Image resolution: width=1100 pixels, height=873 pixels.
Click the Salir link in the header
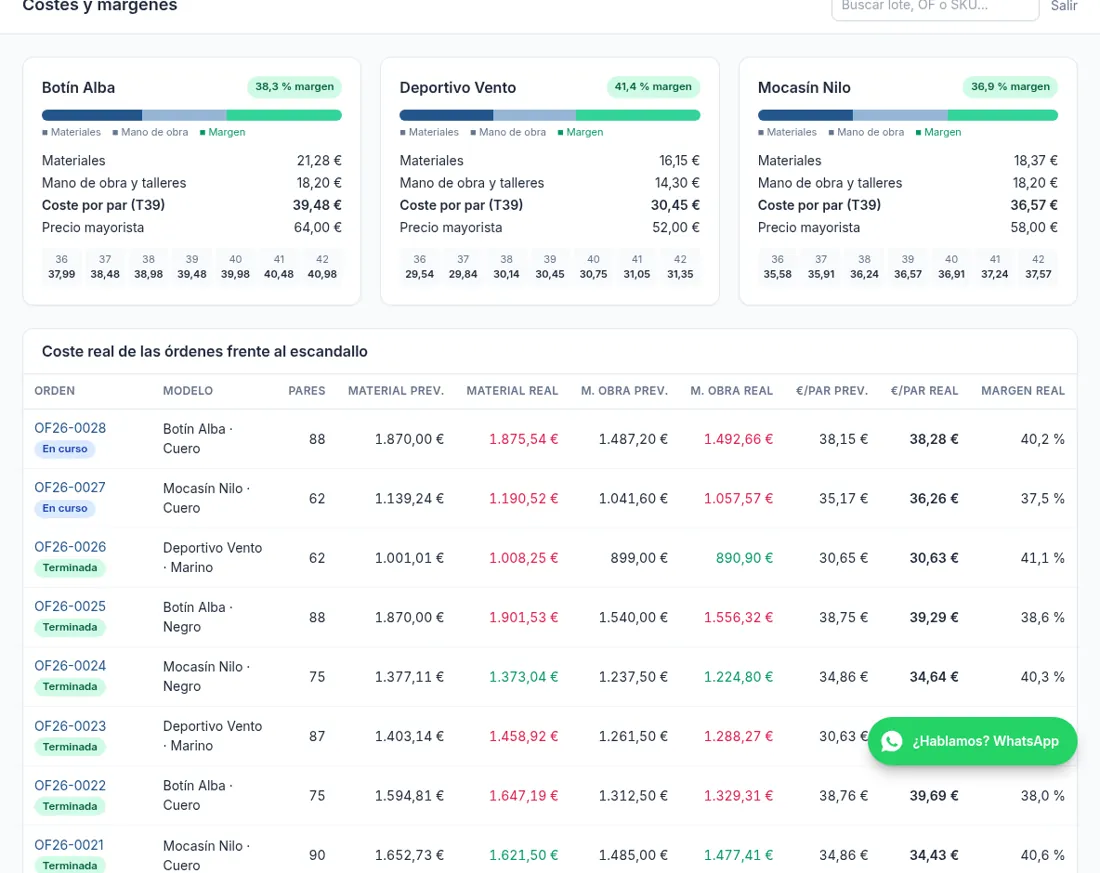coord(1064,6)
